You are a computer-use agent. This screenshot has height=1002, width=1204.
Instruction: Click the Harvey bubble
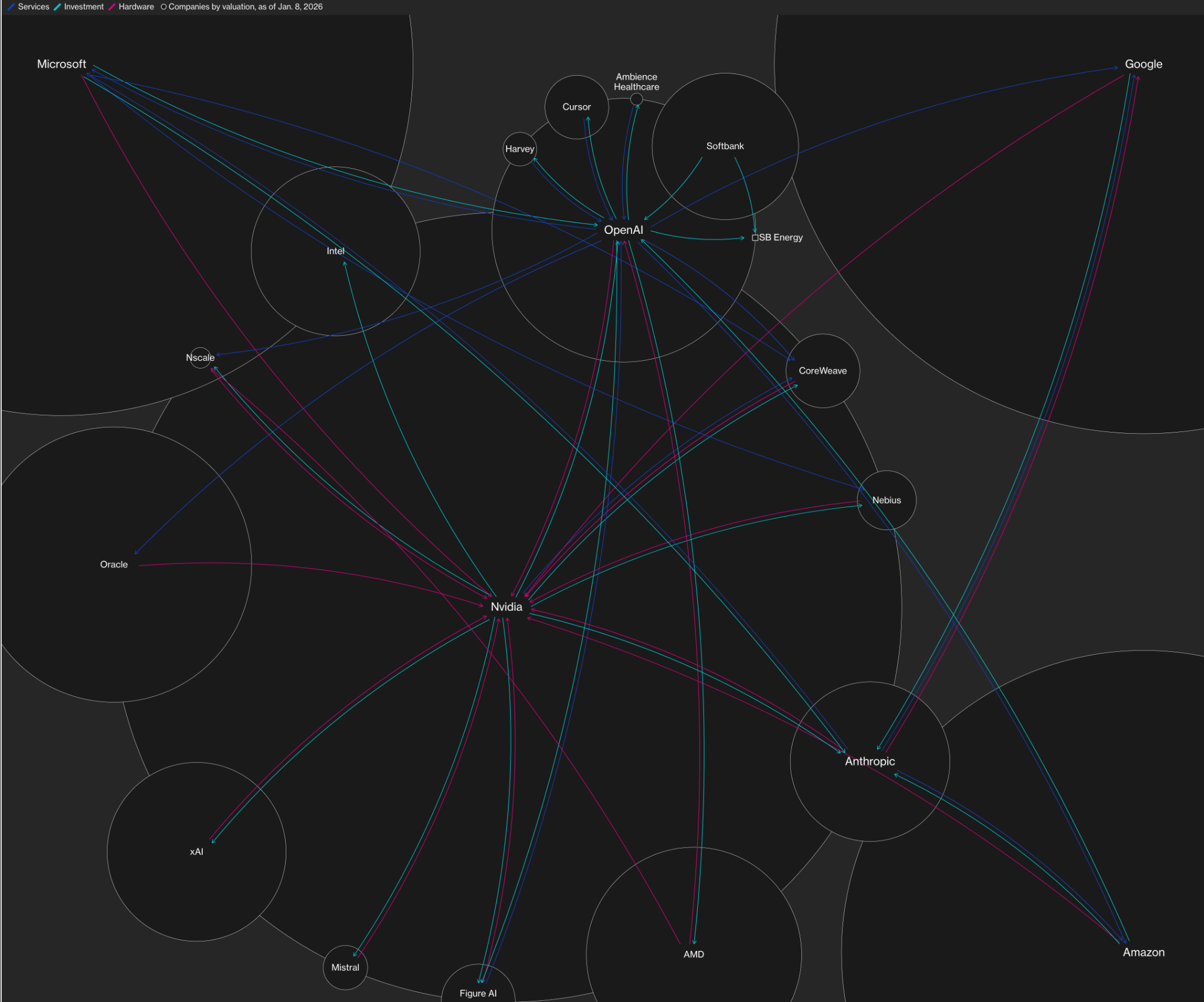(x=520, y=149)
